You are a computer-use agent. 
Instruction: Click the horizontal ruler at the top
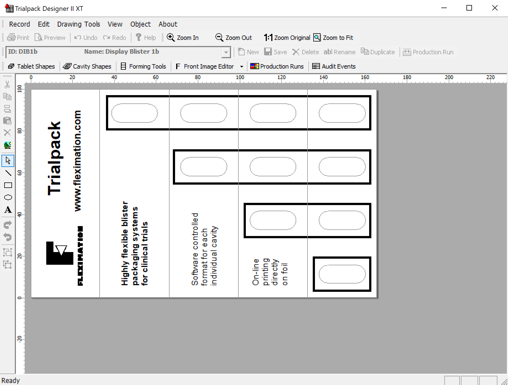pos(261,78)
